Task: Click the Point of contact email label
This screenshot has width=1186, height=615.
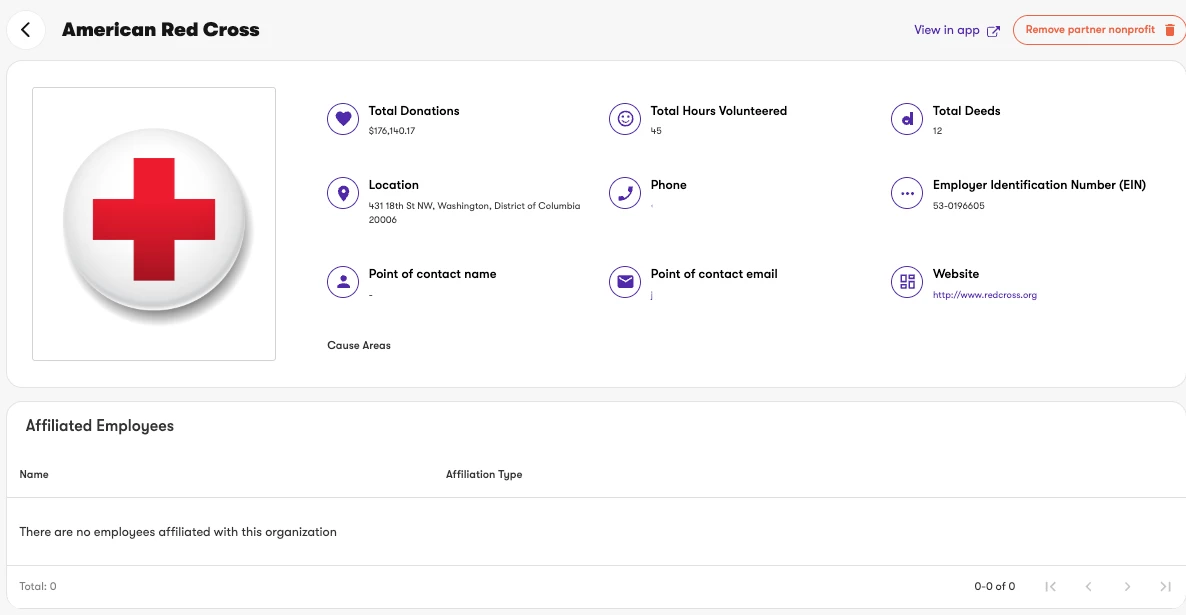Action: [x=714, y=274]
